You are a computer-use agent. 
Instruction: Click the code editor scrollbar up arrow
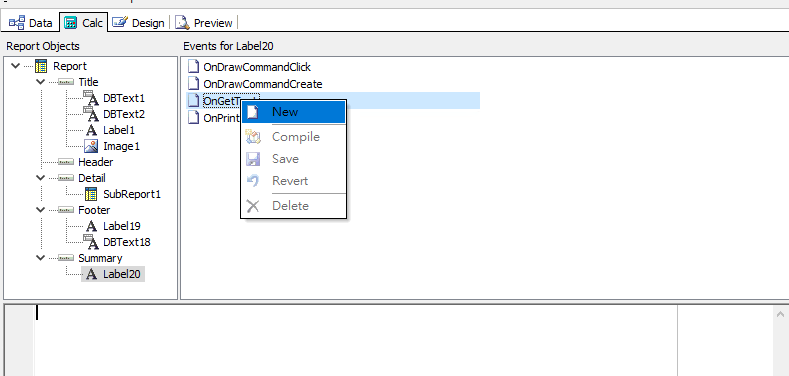coord(780,315)
